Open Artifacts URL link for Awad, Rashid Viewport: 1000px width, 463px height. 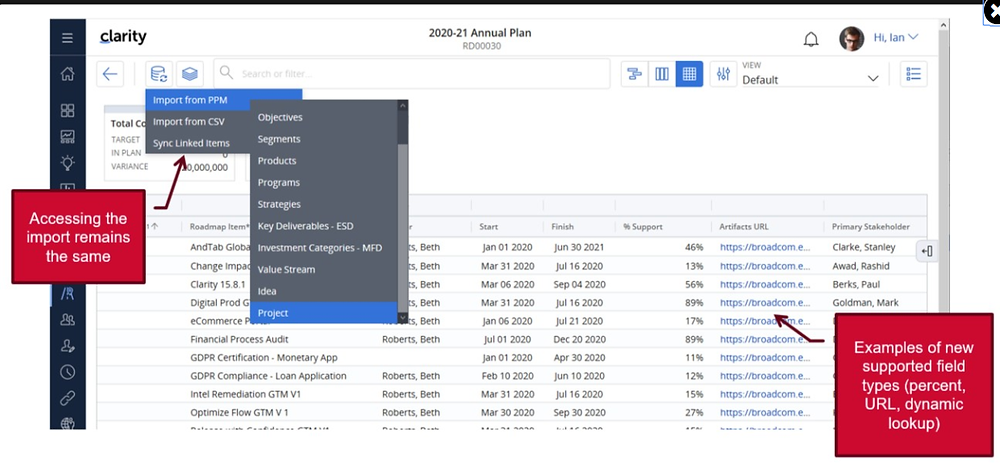(765, 266)
